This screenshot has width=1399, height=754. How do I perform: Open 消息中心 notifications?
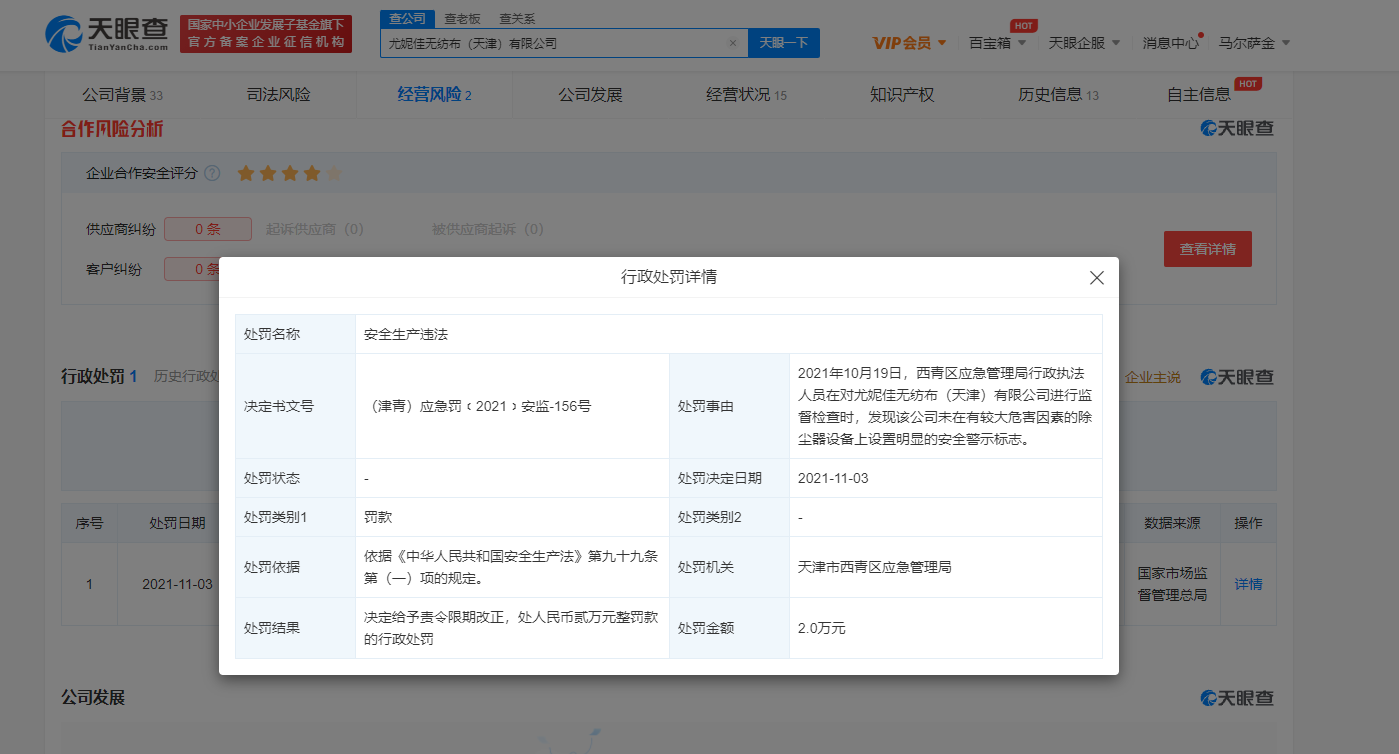click(1171, 43)
